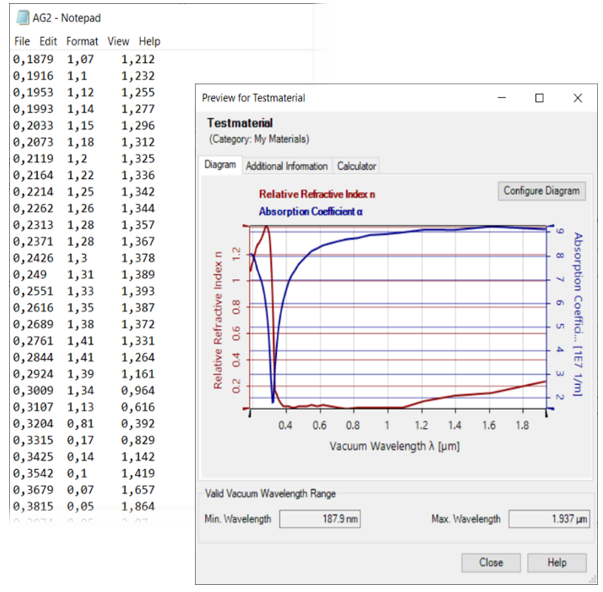Switch to the Diagram tab
This screenshot has height=592, width=603.
(x=220, y=165)
